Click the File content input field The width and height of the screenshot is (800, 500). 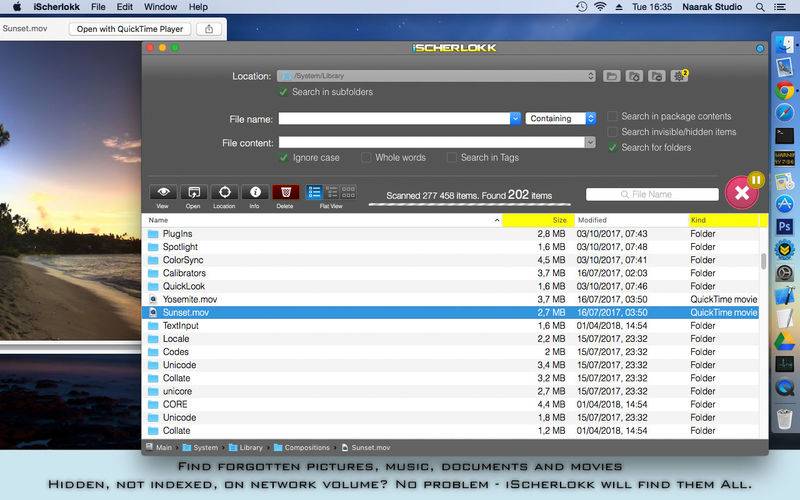pyautogui.click(x=432, y=142)
